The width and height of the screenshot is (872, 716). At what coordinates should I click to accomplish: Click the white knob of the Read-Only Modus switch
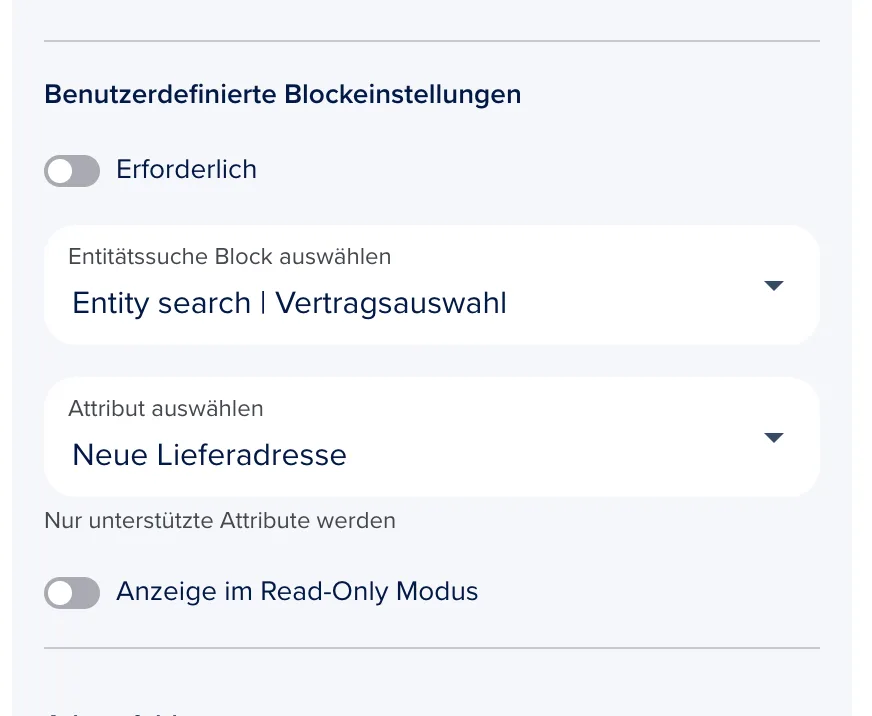(x=60, y=592)
